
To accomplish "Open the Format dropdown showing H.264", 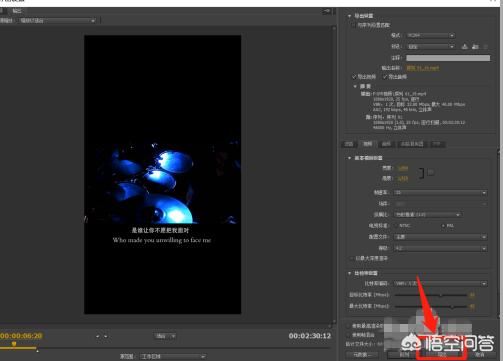I will 430,35.
